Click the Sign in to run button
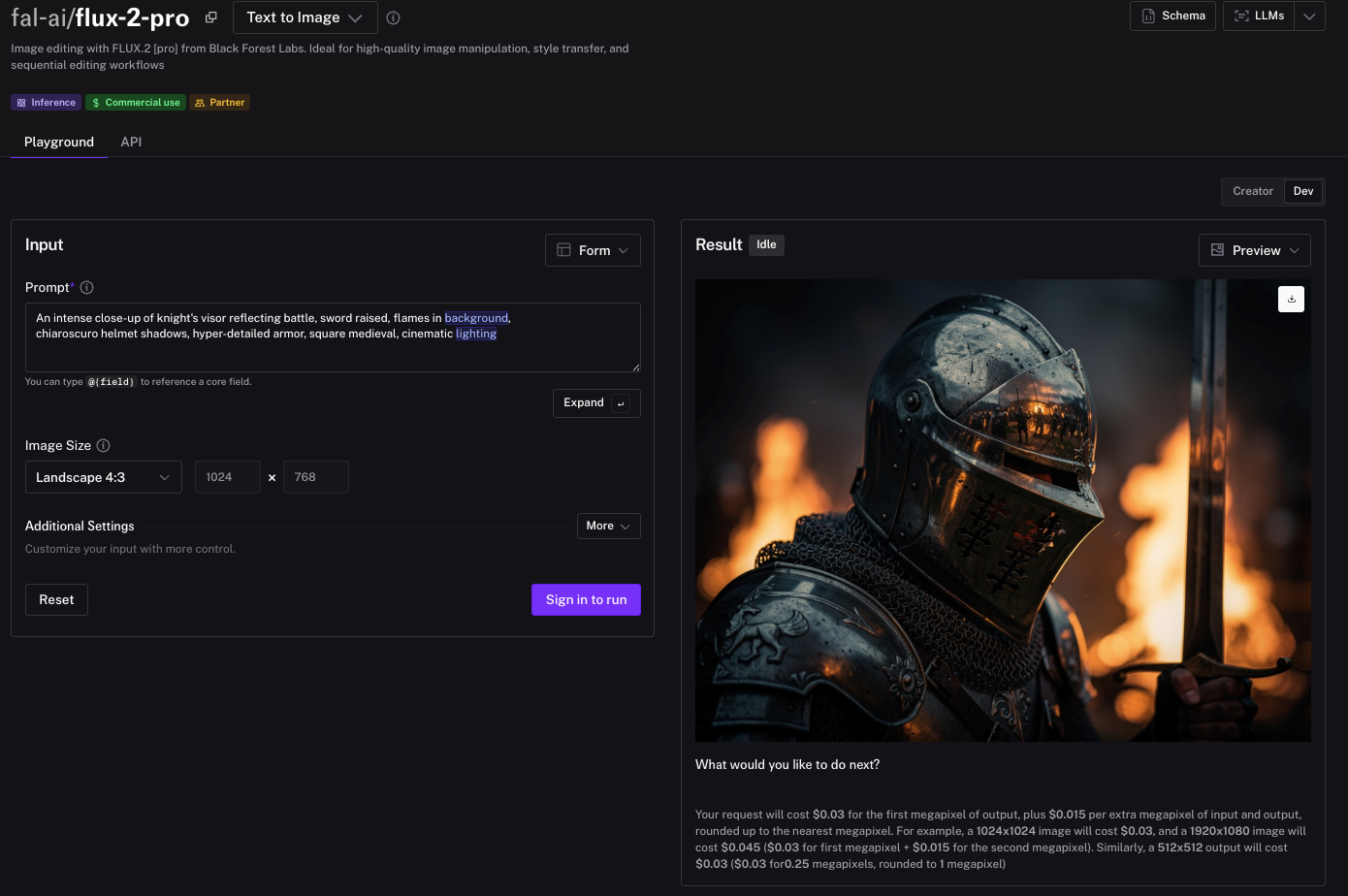The width and height of the screenshot is (1348, 896). click(x=586, y=599)
